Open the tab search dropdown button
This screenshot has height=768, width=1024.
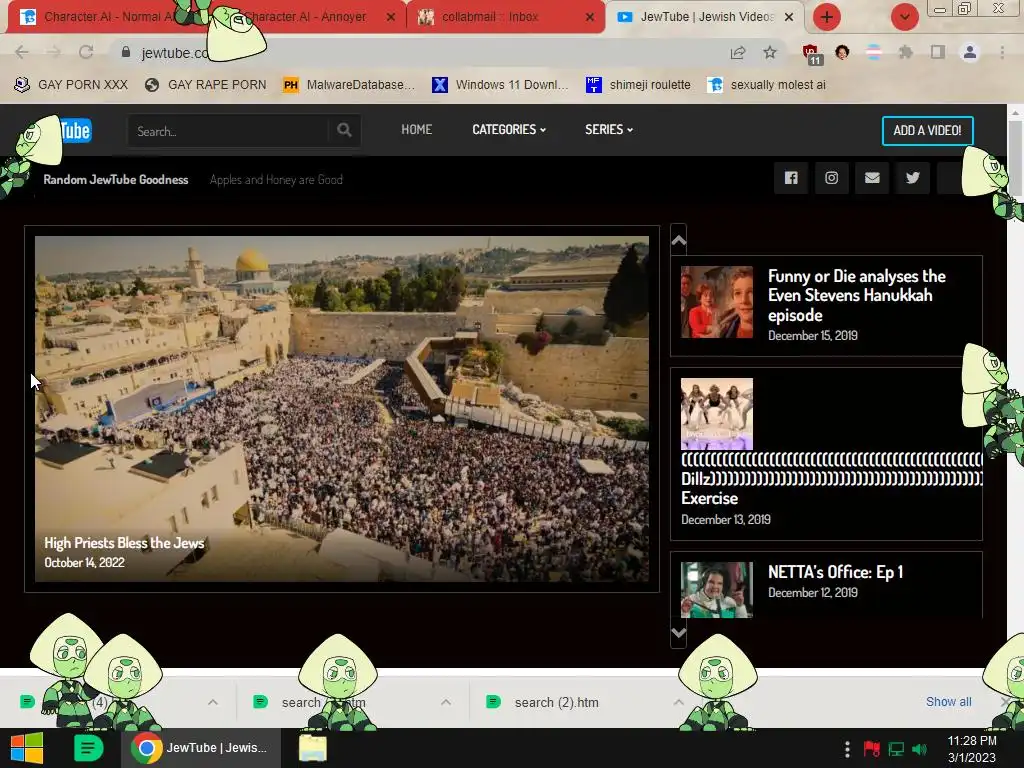[x=904, y=17]
